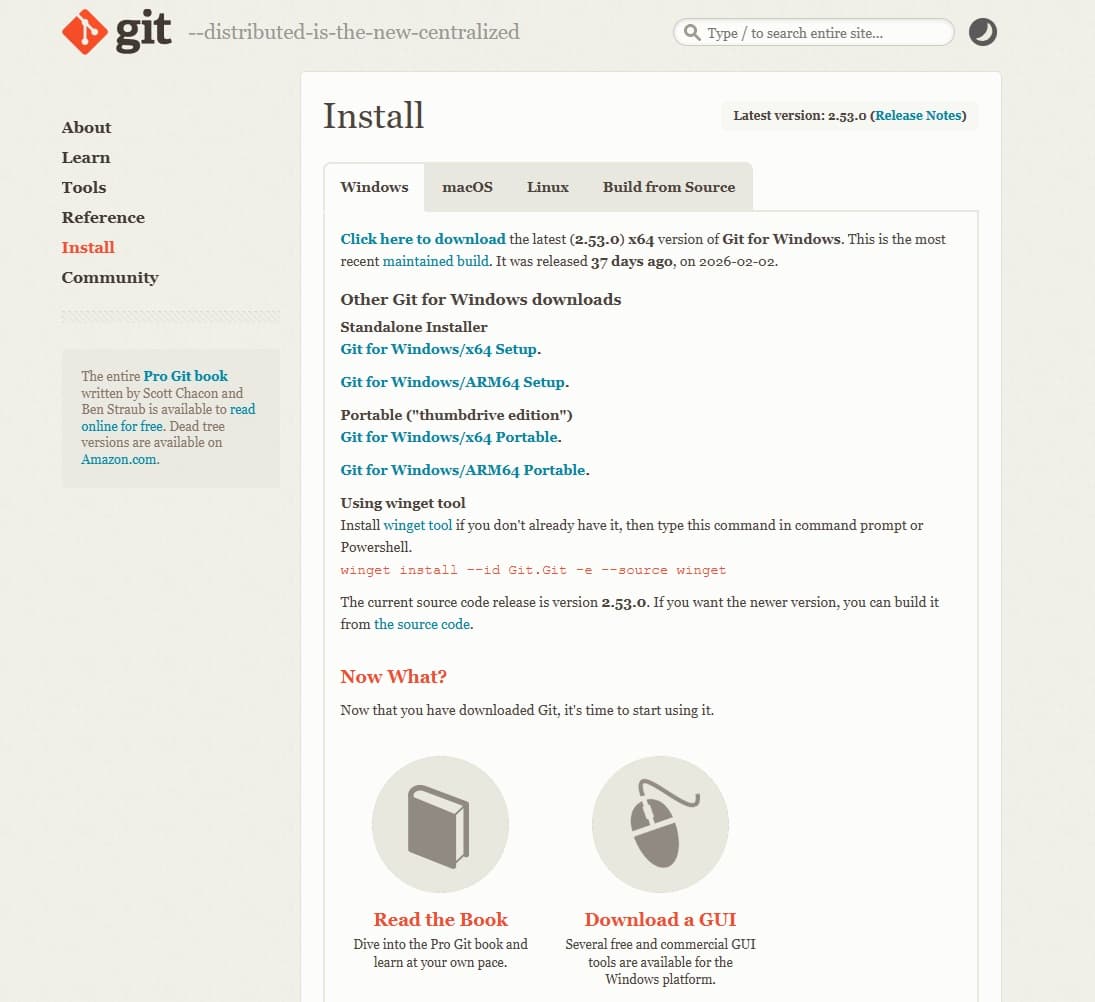Screen dimensions: 1095x1002
Task: Open the About page in sidebar
Action: point(87,127)
